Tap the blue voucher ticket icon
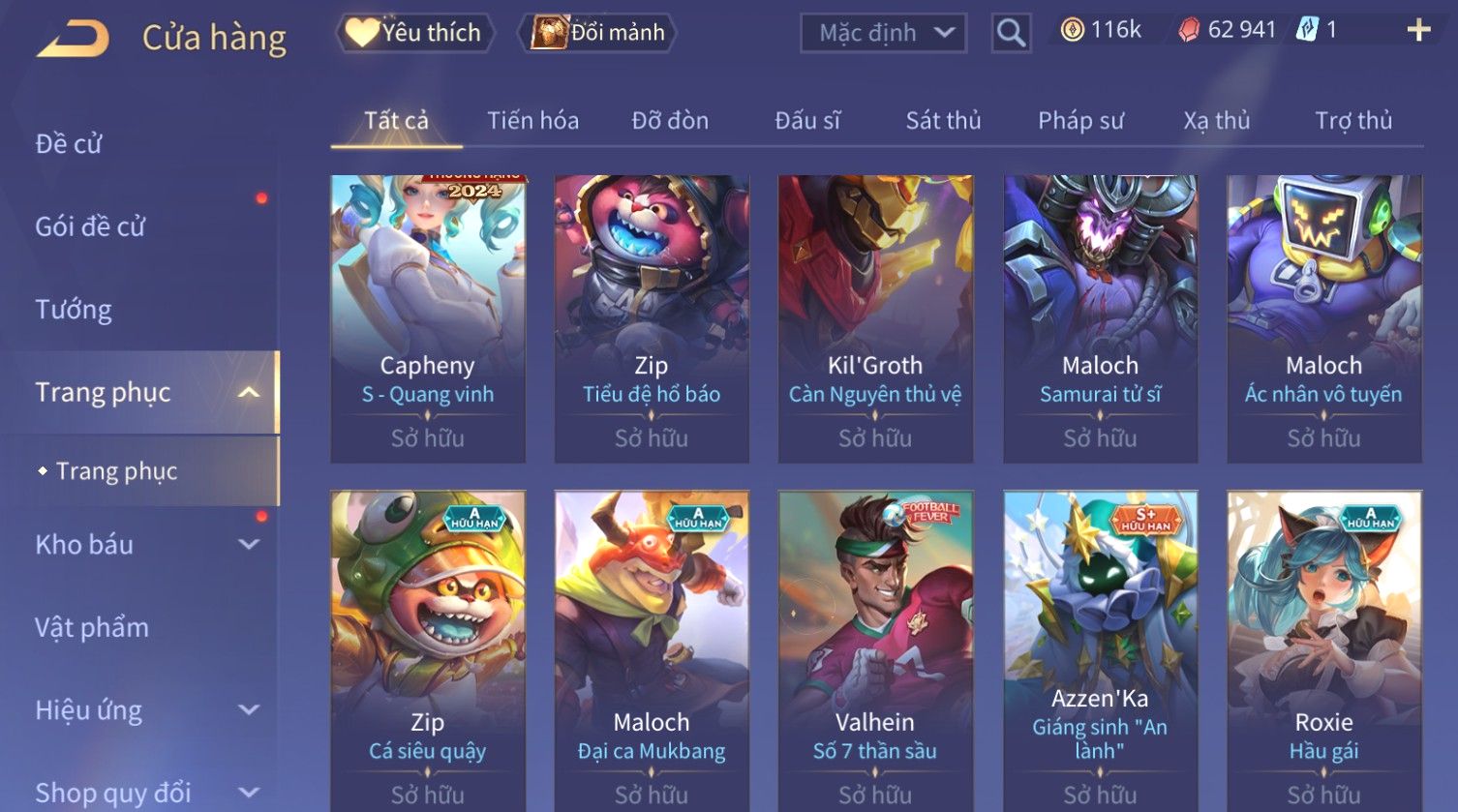1458x812 pixels. tap(1307, 30)
